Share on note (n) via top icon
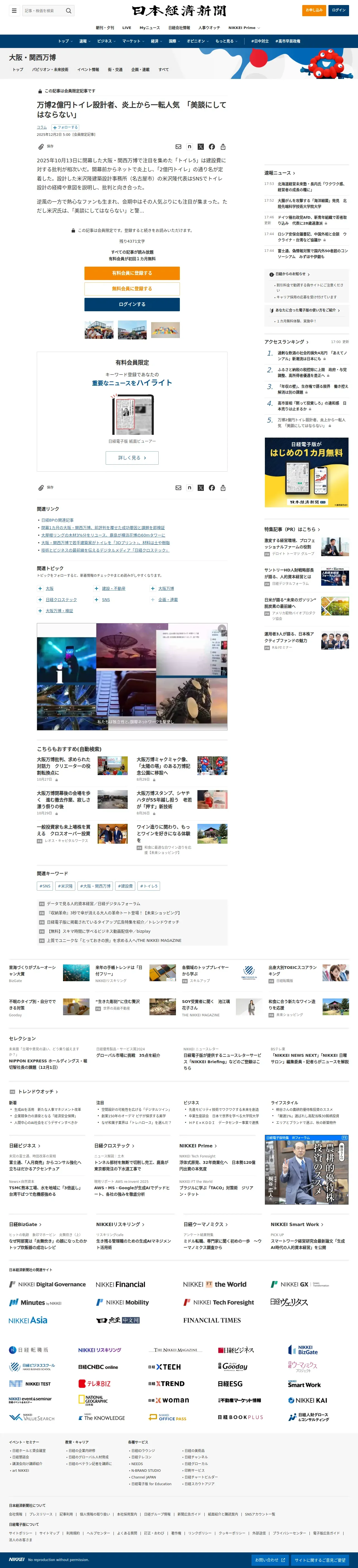This screenshot has height=1568, width=358. coord(189,147)
